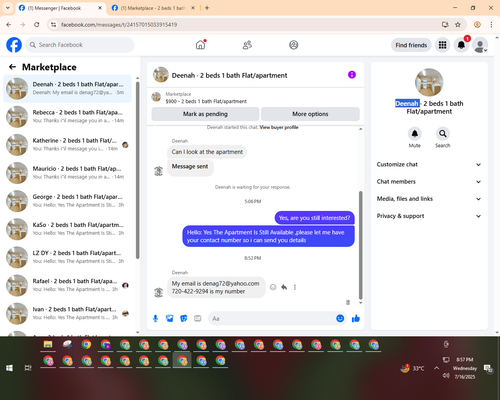Image resolution: width=500 pixels, height=400 pixels.
Task: Open View buyer profile link
Action: (279, 127)
